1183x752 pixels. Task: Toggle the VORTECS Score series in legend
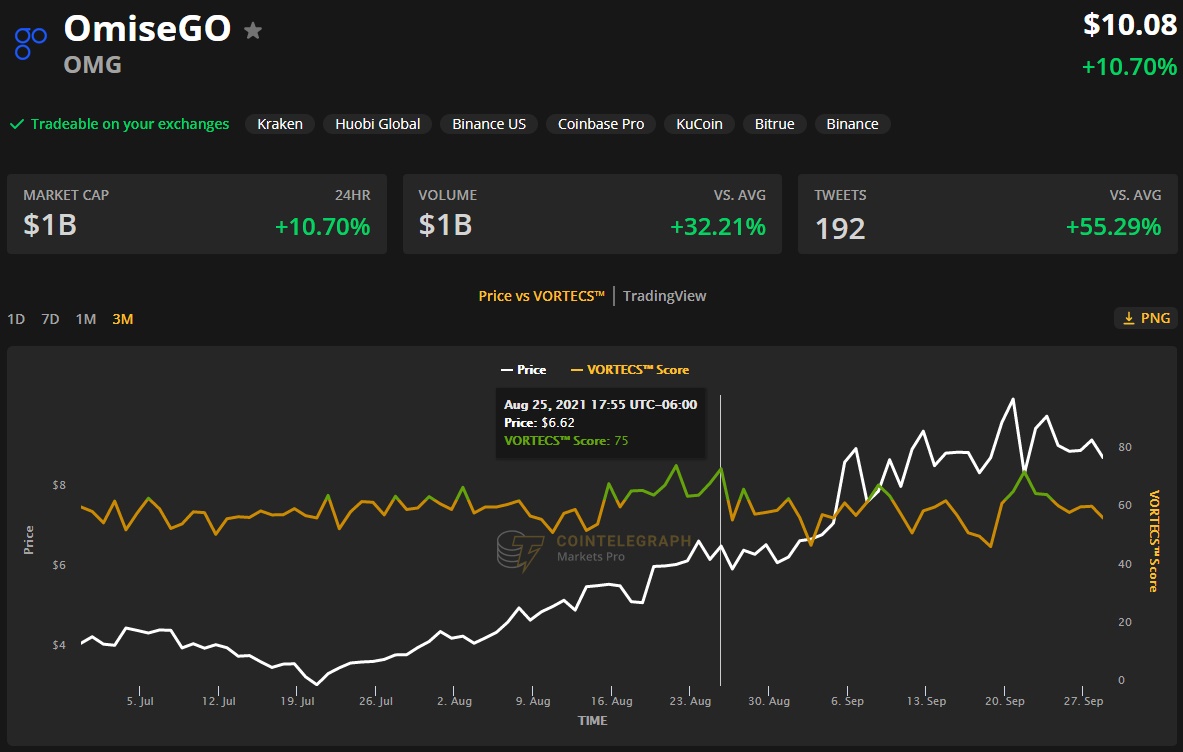[630, 370]
